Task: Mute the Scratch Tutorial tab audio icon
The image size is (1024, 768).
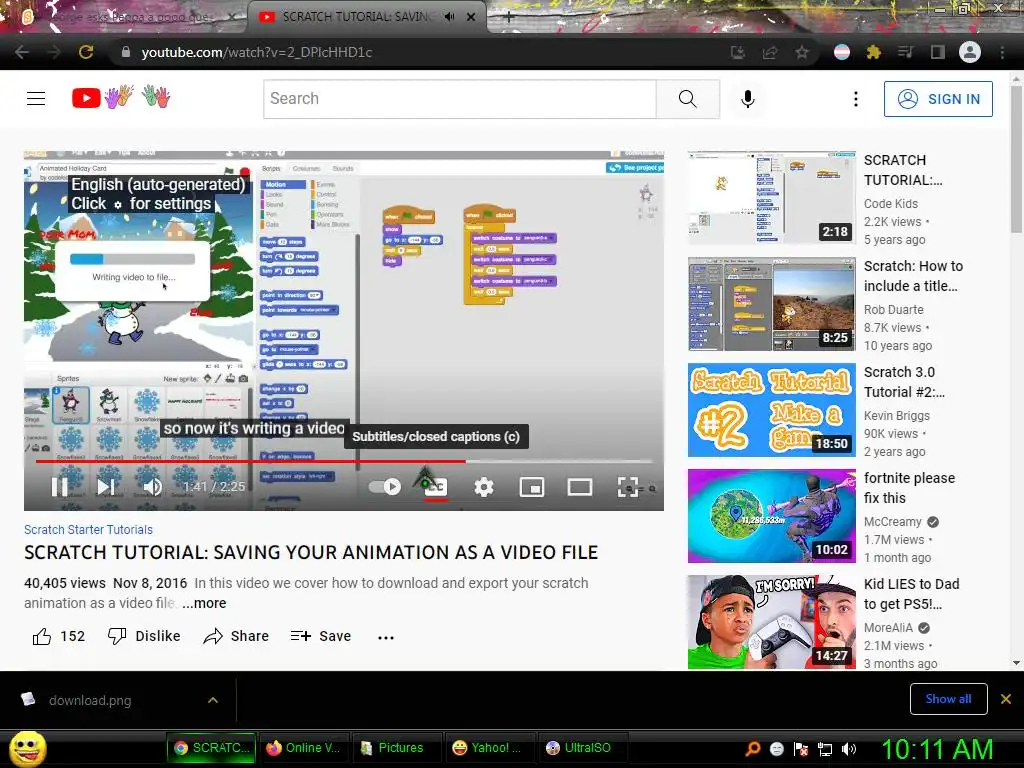Action: [449, 17]
